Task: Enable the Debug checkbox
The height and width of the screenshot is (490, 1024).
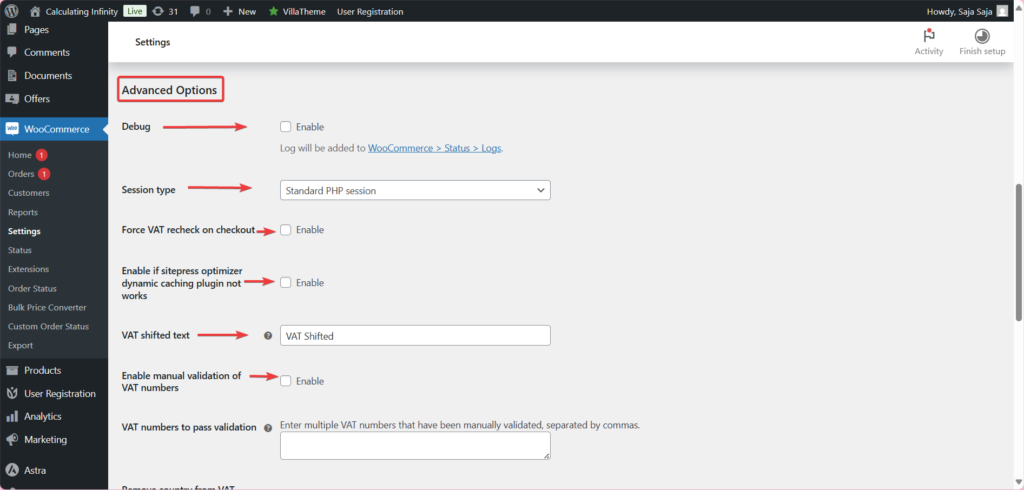Action: pyautogui.click(x=285, y=127)
